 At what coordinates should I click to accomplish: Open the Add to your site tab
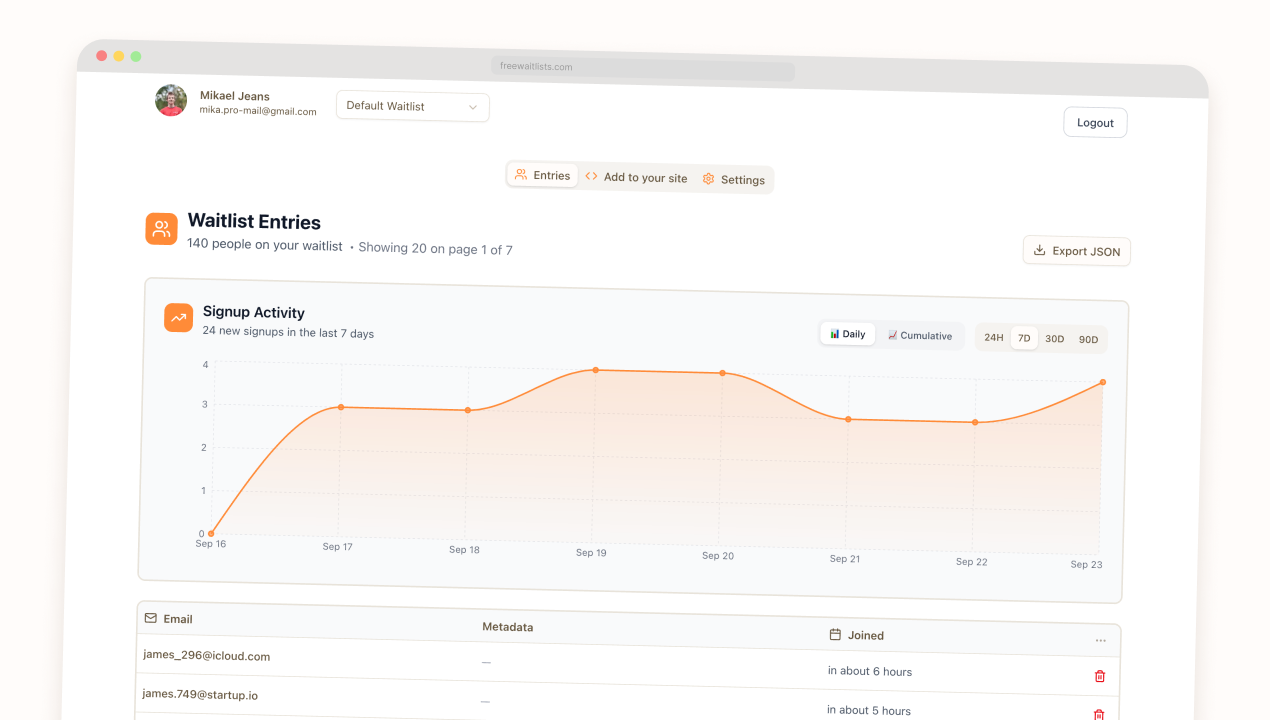[x=637, y=177]
